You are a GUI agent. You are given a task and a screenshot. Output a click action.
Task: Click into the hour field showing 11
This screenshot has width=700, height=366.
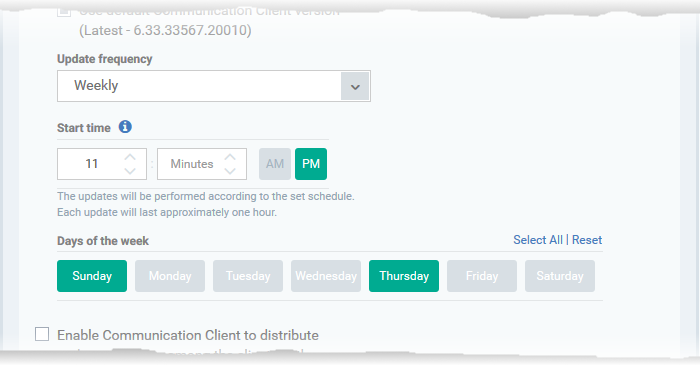click(92, 164)
